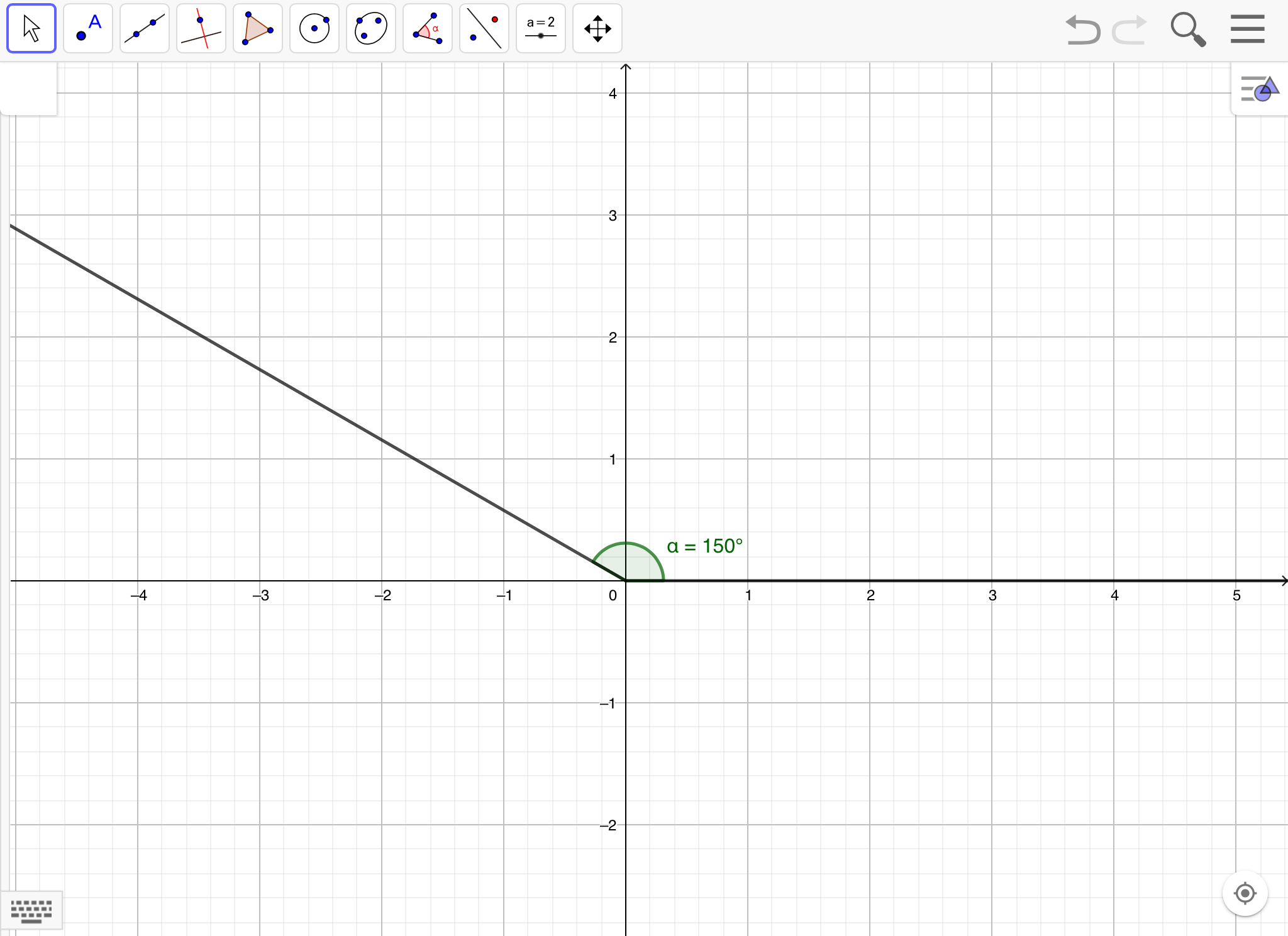This screenshot has height=936, width=1288.
Task: Select the Line through two points tool
Action: pyautogui.click(x=145, y=28)
